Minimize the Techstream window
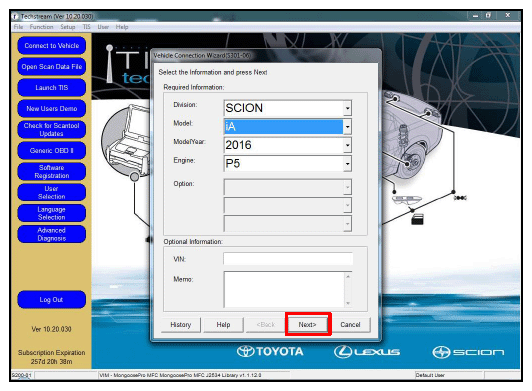The height and width of the screenshot is (391, 532). tap(475, 16)
